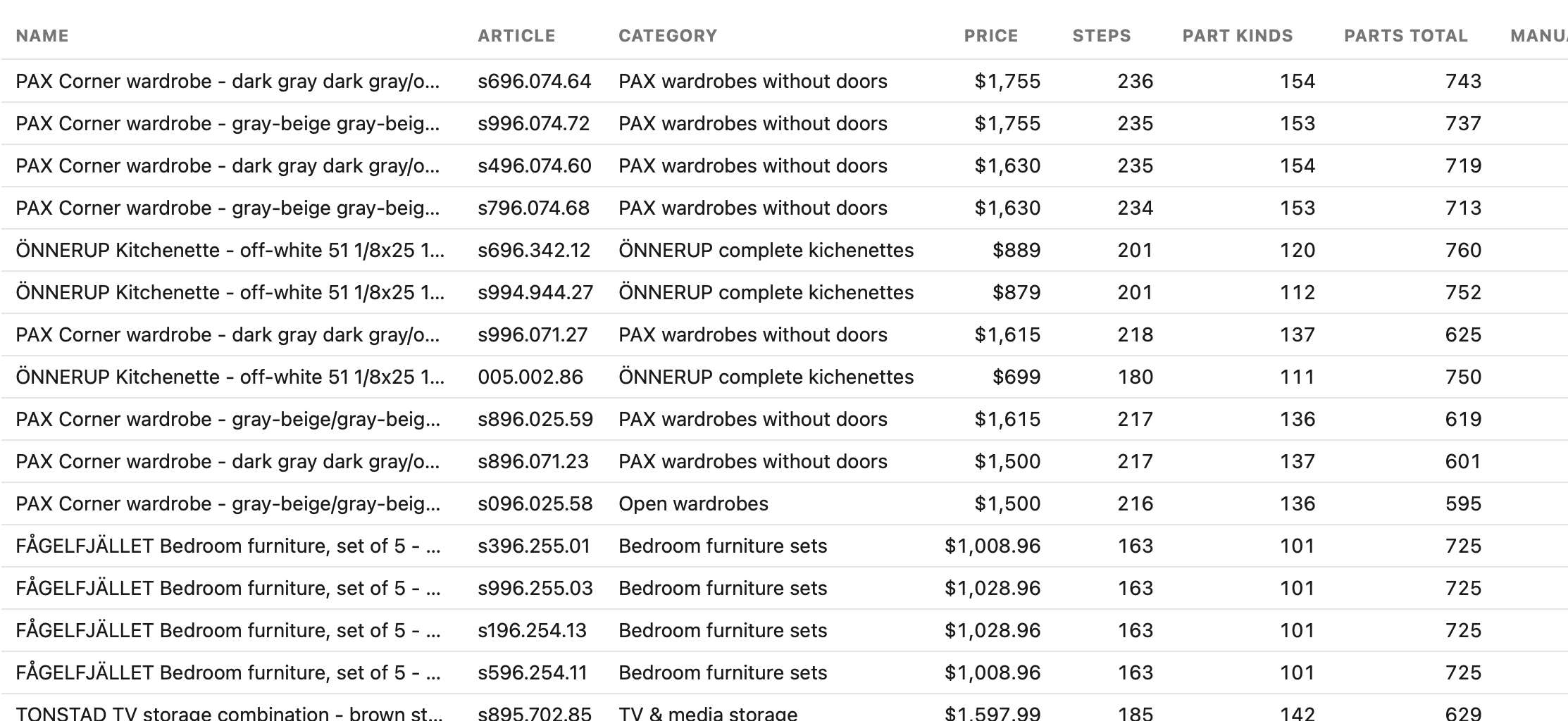Click article number 005.002.86

click(x=530, y=377)
